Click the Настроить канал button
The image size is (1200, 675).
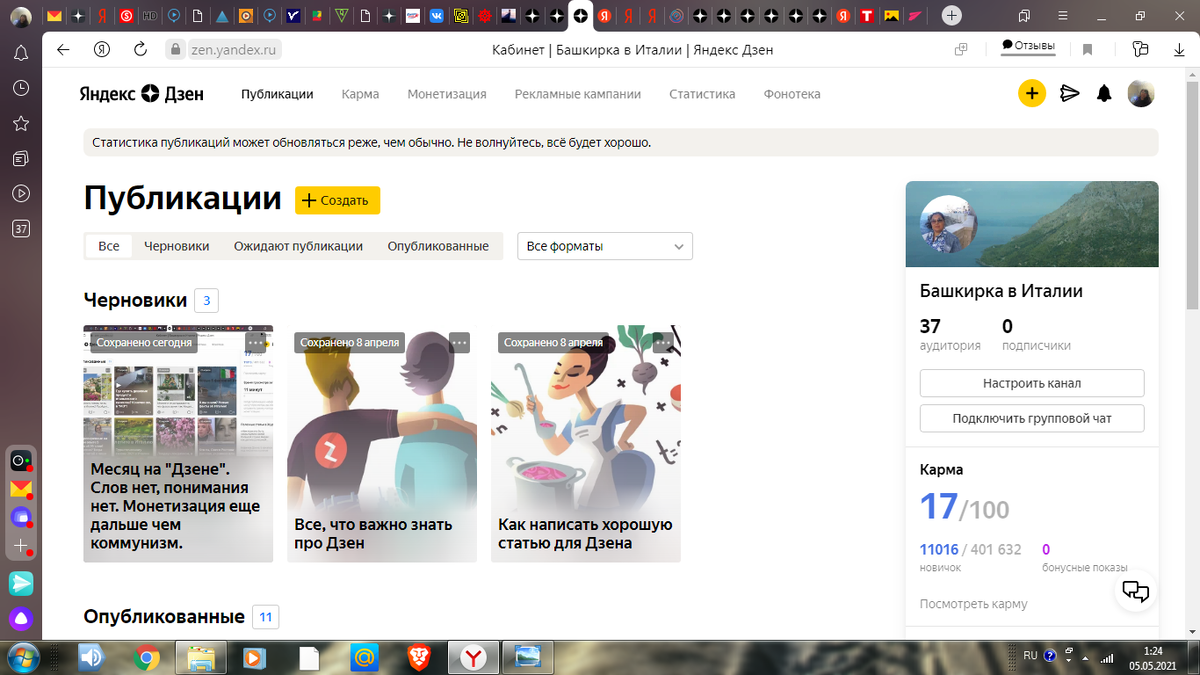(x=1032, y=383)
